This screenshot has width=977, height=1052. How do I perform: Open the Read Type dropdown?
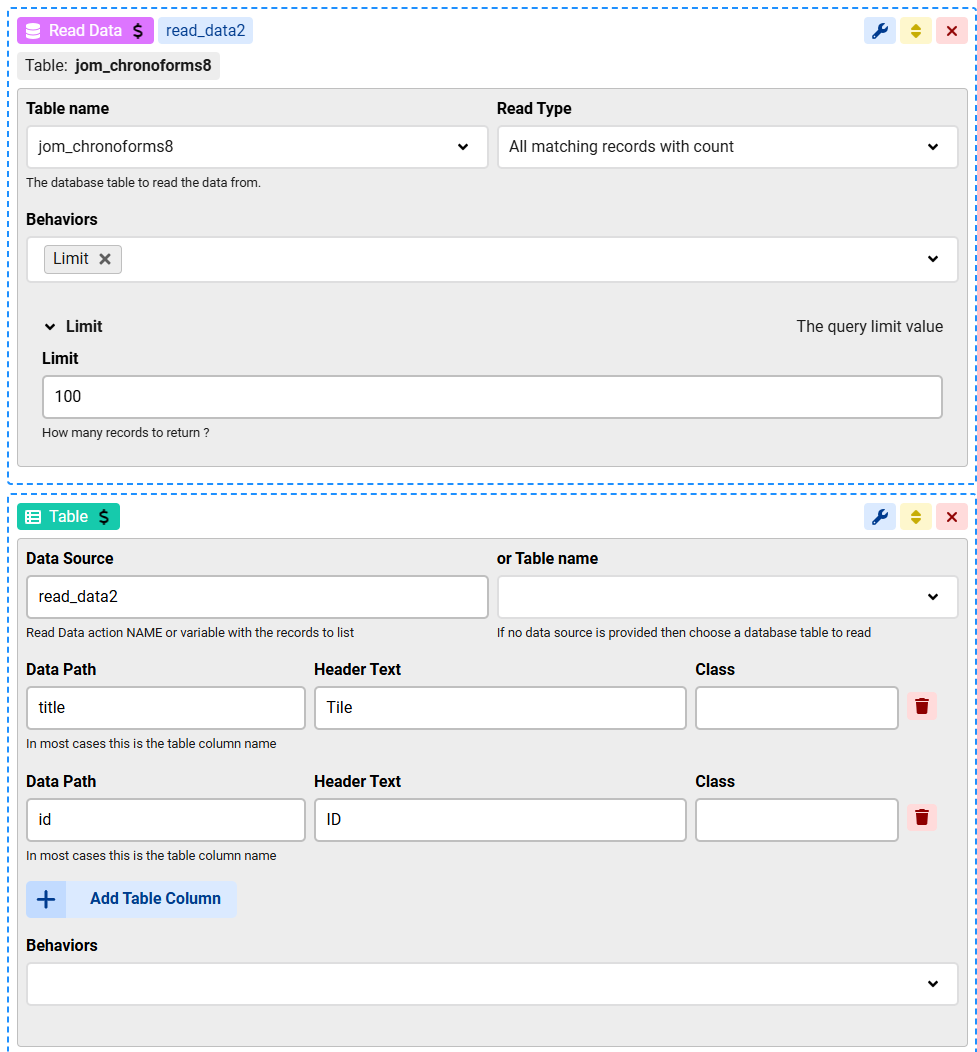(x=727, y=147)
